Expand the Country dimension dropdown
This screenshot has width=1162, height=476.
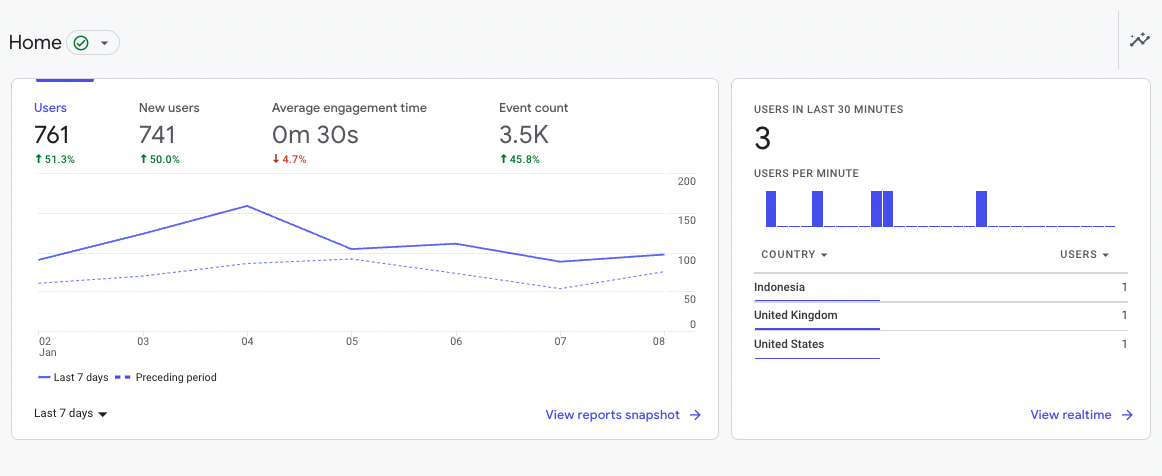point(794,255)
